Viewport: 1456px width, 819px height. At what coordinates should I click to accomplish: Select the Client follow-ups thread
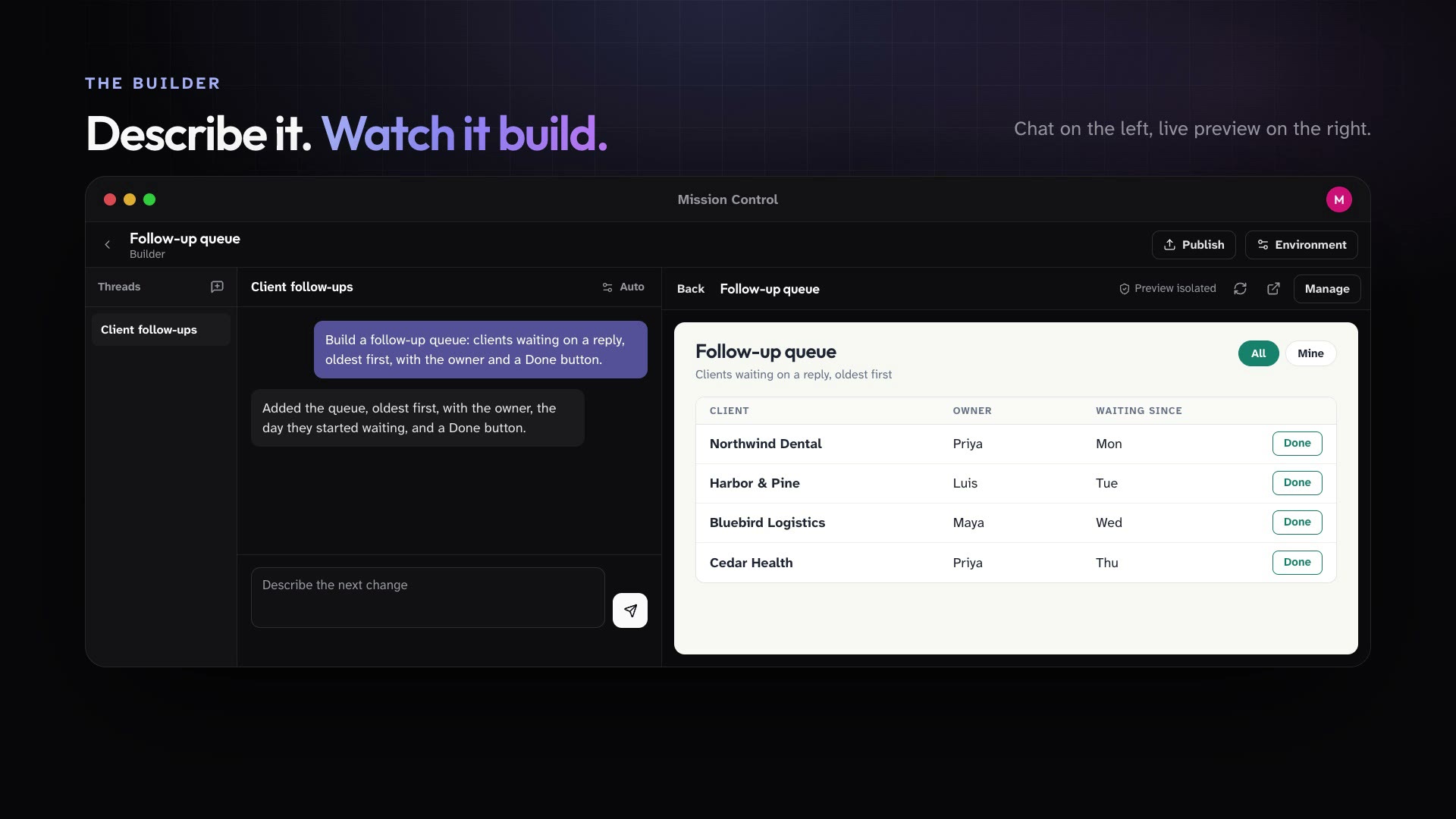(x=161, y=330)
